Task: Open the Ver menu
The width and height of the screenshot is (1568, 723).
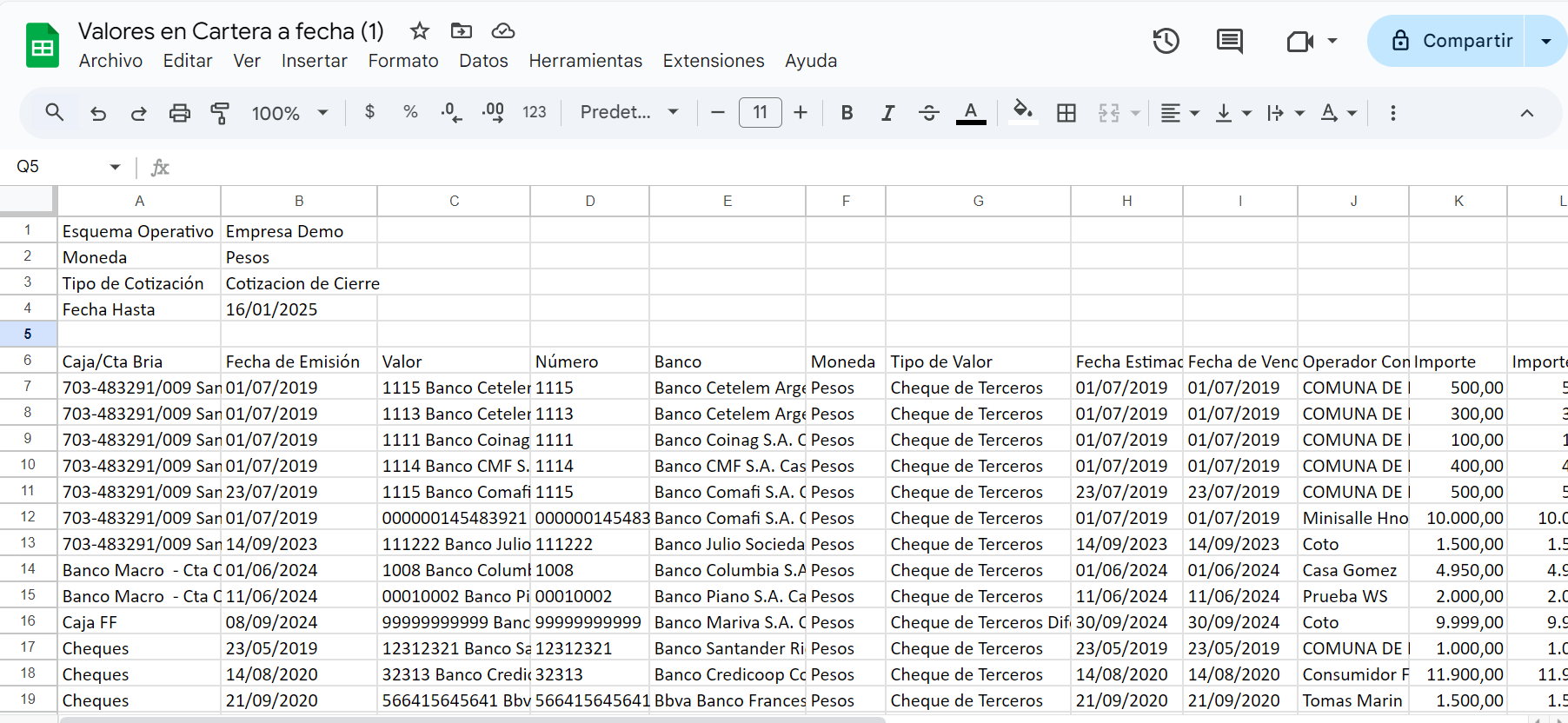Action: click(247, 61)
